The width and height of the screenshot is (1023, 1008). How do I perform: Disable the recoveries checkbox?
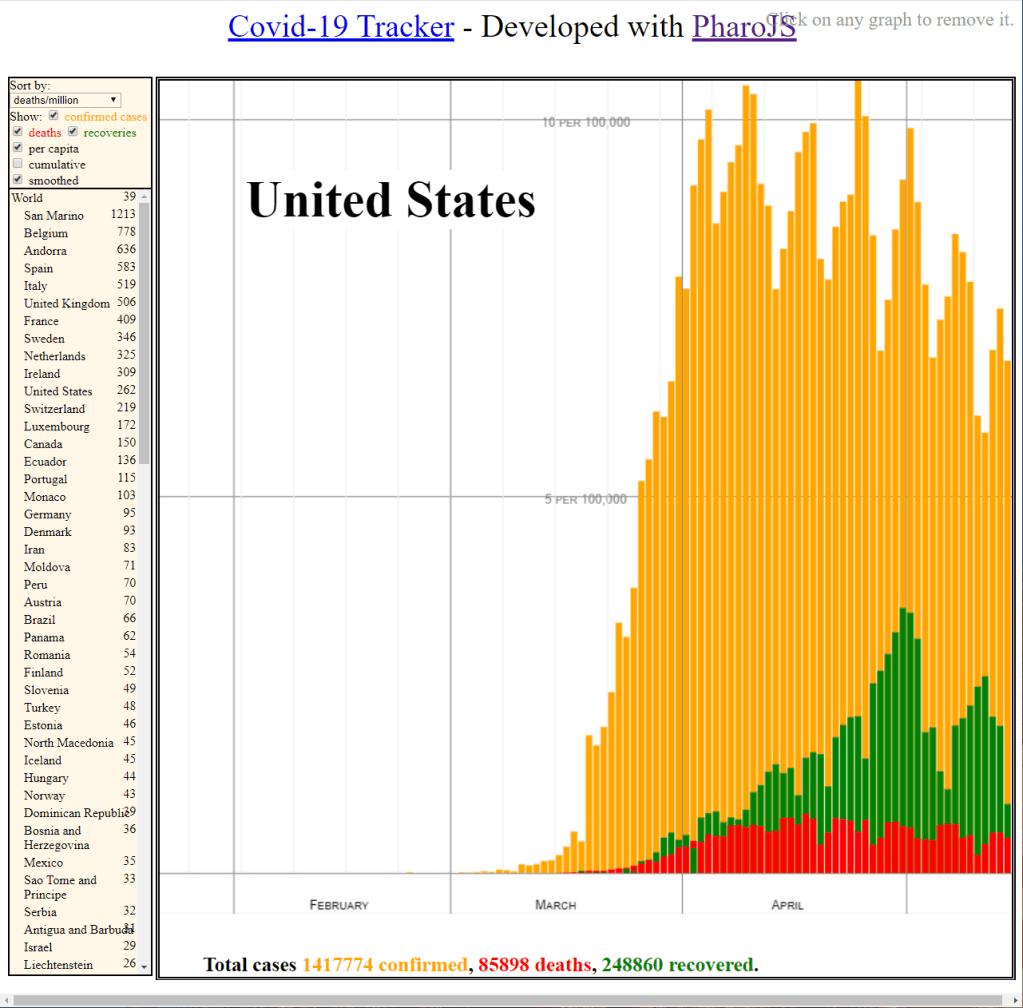pos(72,132)
